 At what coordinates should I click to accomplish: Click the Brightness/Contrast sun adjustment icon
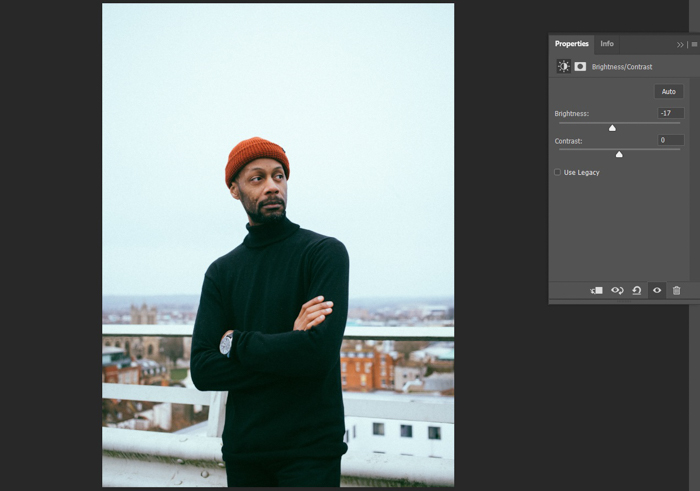pyautogui.click(x=564, y=66)
